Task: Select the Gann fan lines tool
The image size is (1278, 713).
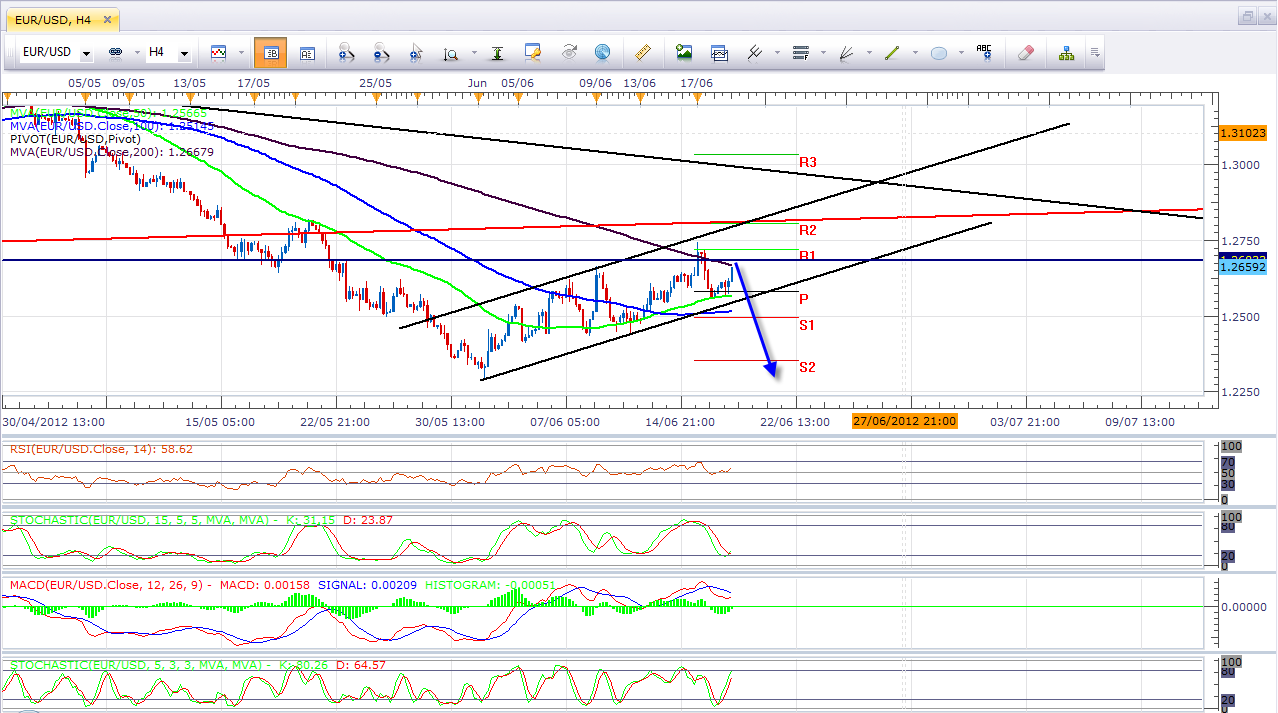Action: 846,52
